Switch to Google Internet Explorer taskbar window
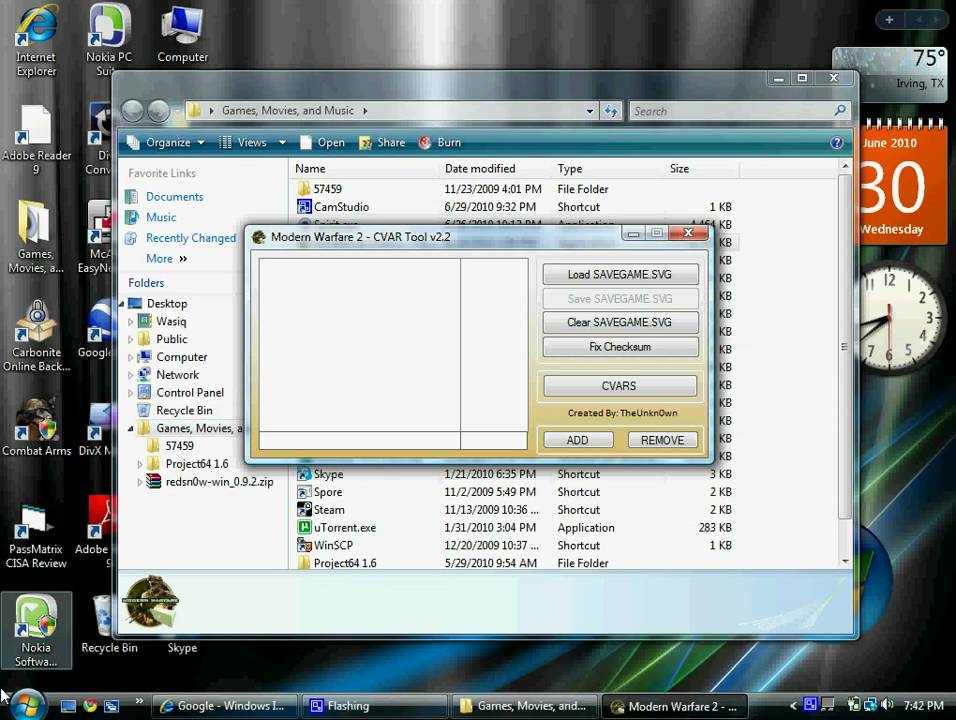This screenshot has width=956, height=720. [x=224, y=706]
